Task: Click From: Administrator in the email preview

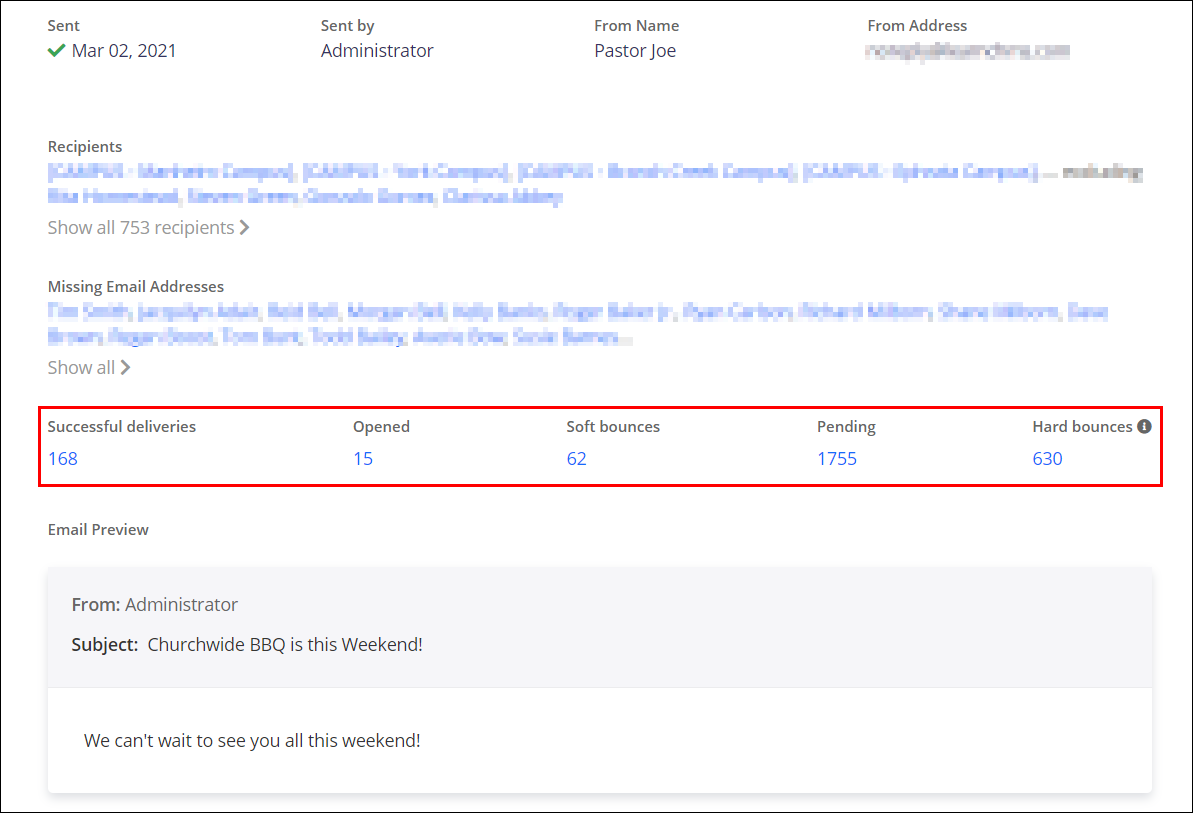Action: [155, 605]
